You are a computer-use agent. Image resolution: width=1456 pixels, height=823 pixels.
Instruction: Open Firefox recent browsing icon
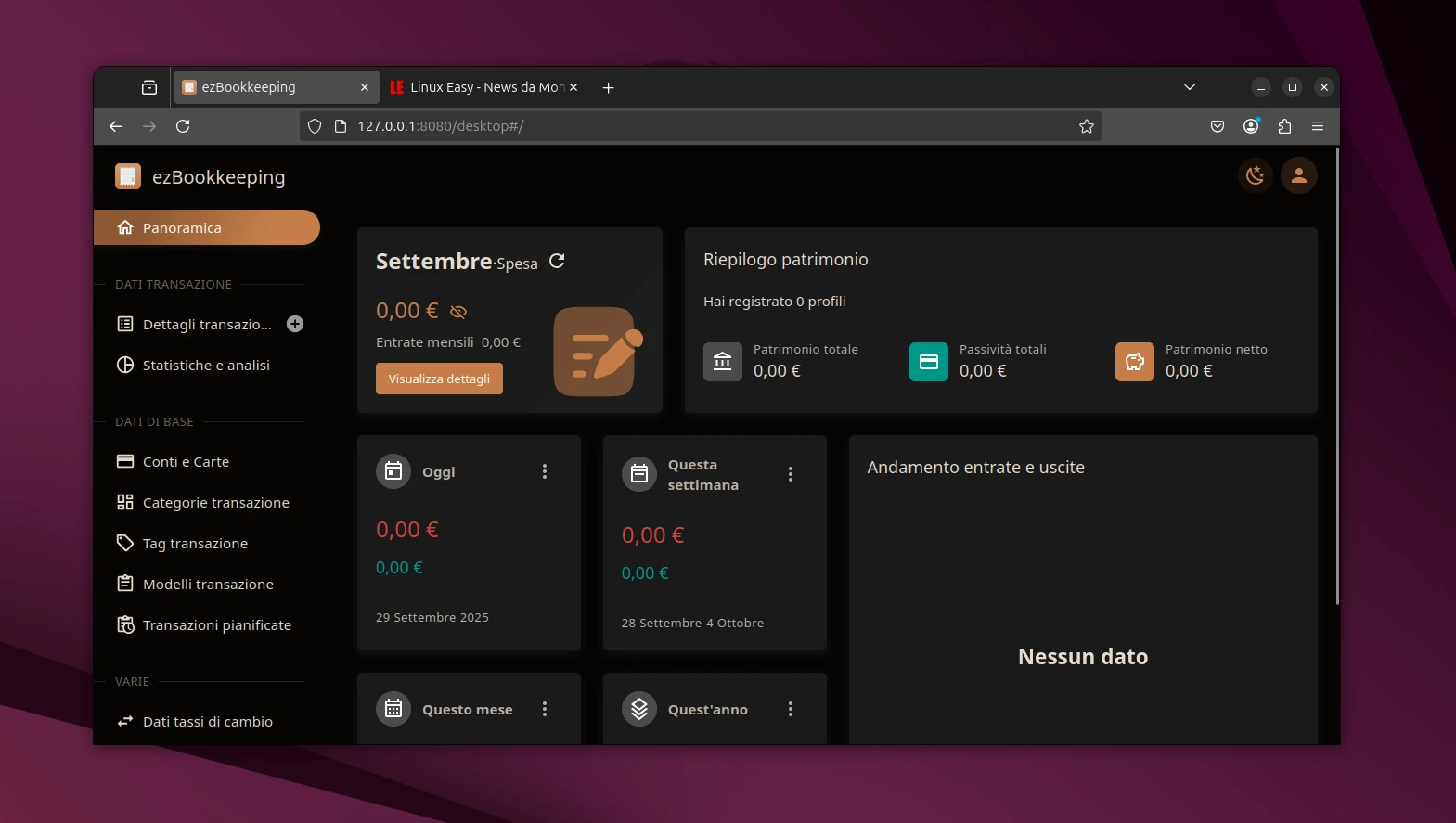pos(149,87)
